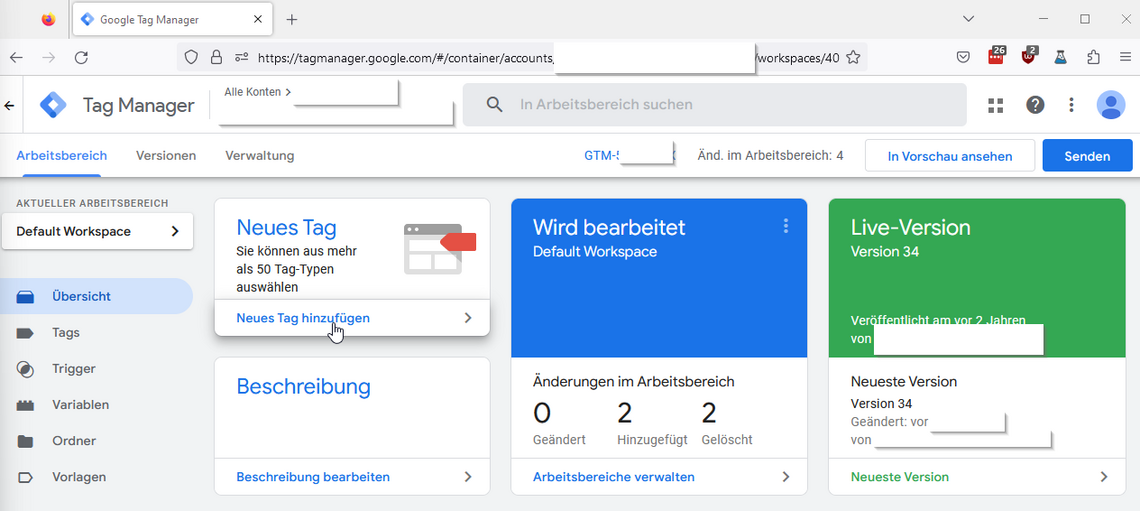Viewport: 1140px width, 511px height.
Task: Open the Alle Konten breadcrumb dropdown
Action: point(257,92)
